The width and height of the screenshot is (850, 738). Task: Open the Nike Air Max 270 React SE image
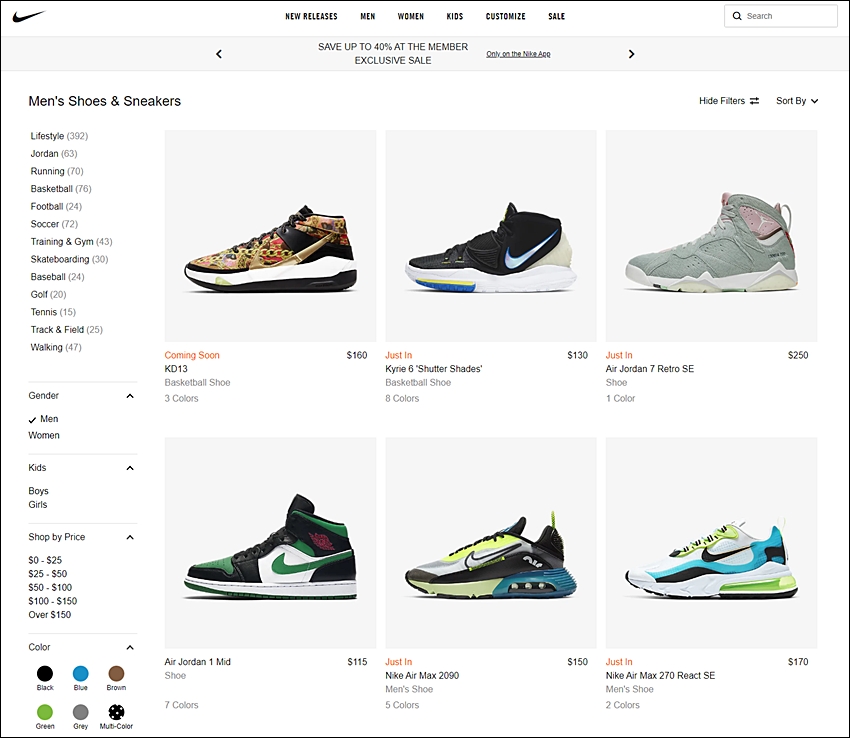point(711,543)
